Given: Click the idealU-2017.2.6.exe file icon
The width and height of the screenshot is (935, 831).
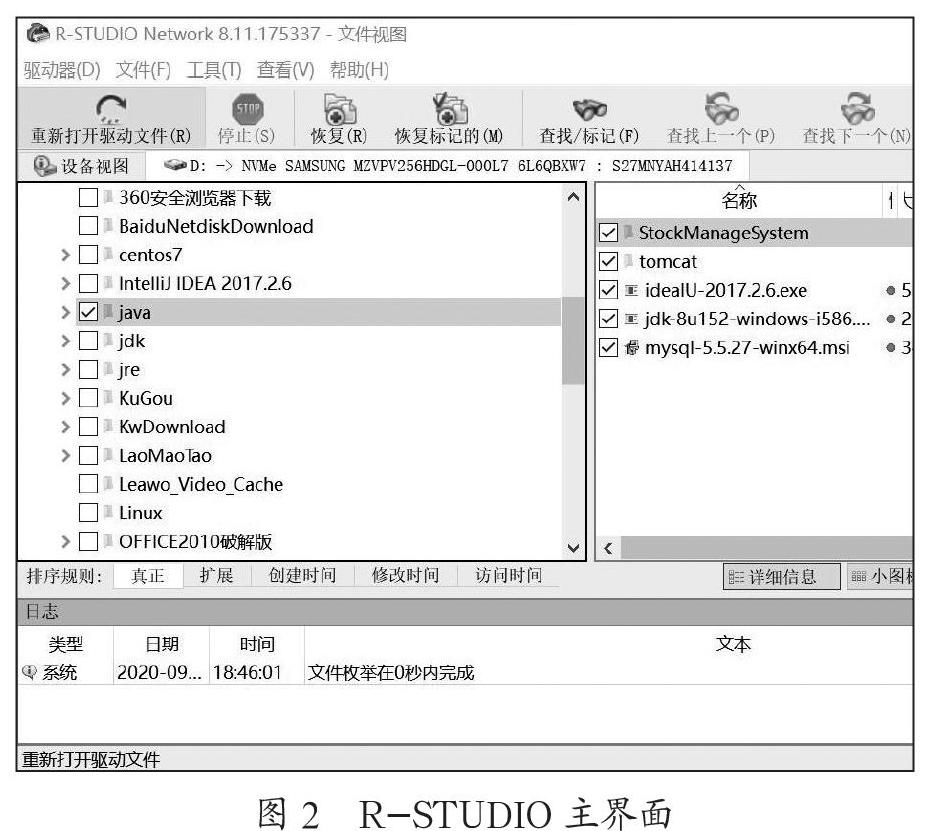Looking at the screenshot, I should click(x=631, y=290).
